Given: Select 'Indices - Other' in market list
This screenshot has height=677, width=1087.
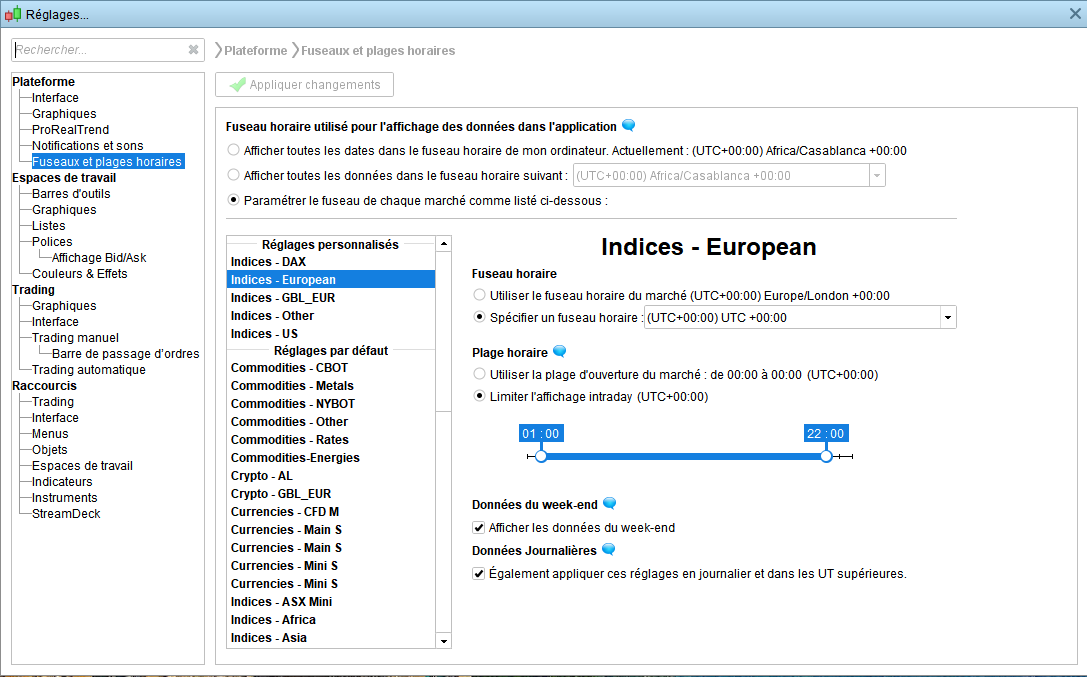Looking at the screenshot, I should click(x=331, y=316).
